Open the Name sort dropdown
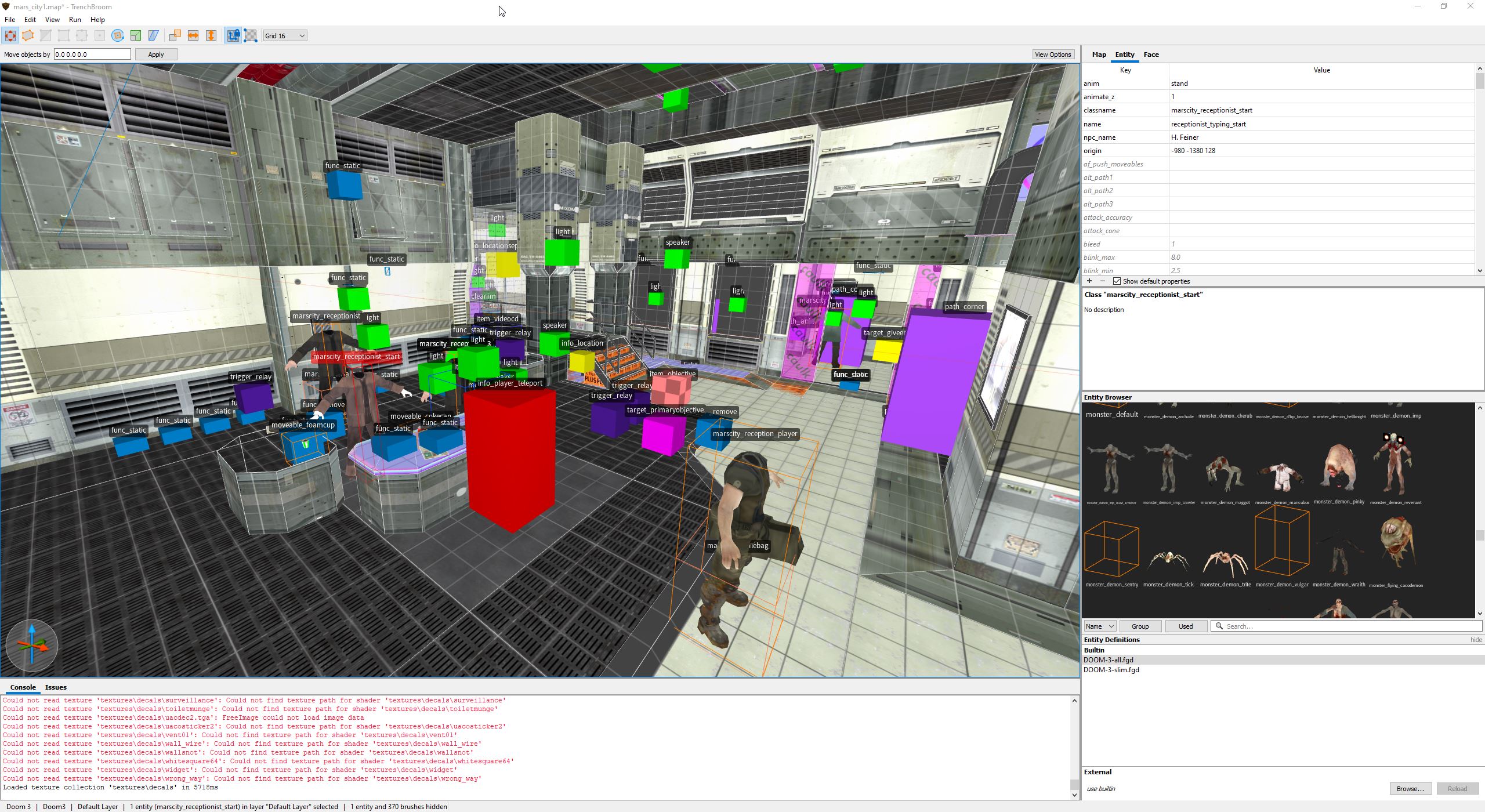 (x=1099, y=626)
